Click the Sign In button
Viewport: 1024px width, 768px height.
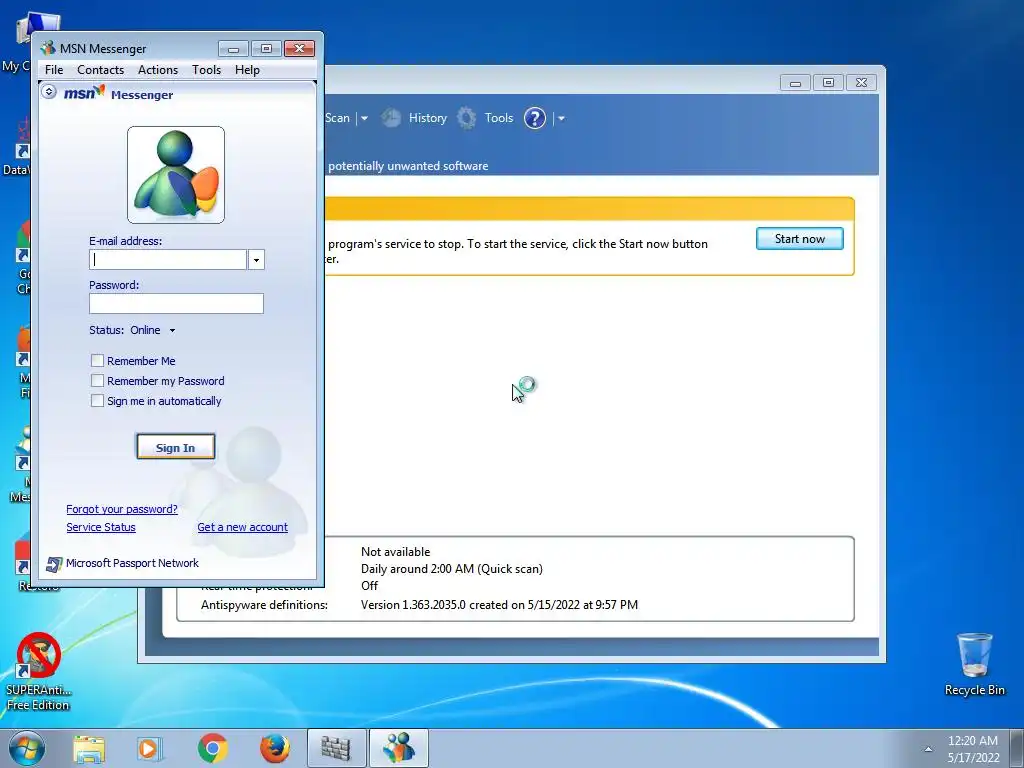tap(176, 447)
